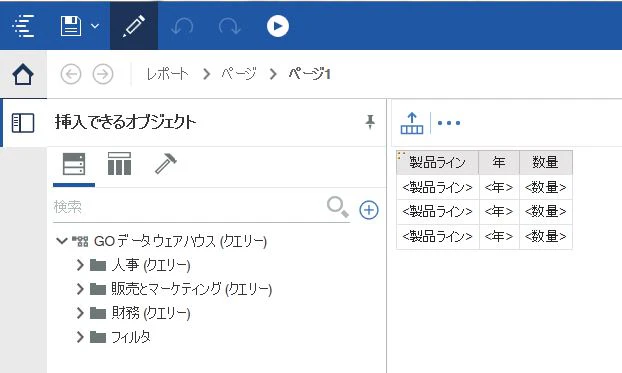The height and width of the screenshot is (373, 622).
Task: Select the ページ1 breadcrumb item
Action: tap(309, 74)
